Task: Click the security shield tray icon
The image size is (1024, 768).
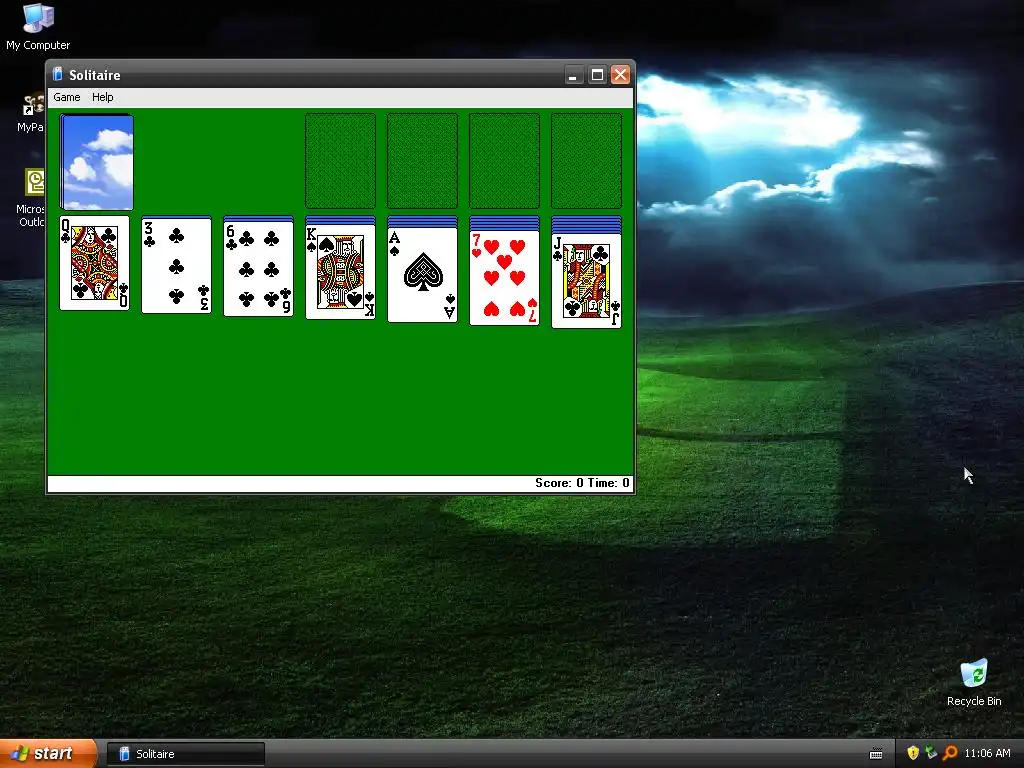Action: point(913,753)
